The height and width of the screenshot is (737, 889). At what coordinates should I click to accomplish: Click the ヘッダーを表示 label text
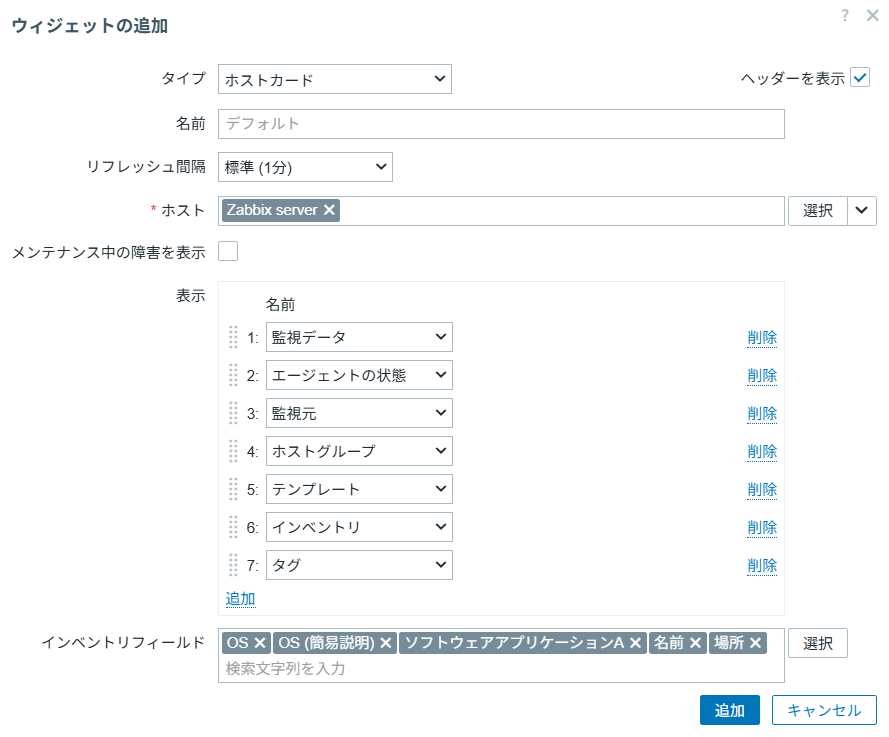(793, 78)
